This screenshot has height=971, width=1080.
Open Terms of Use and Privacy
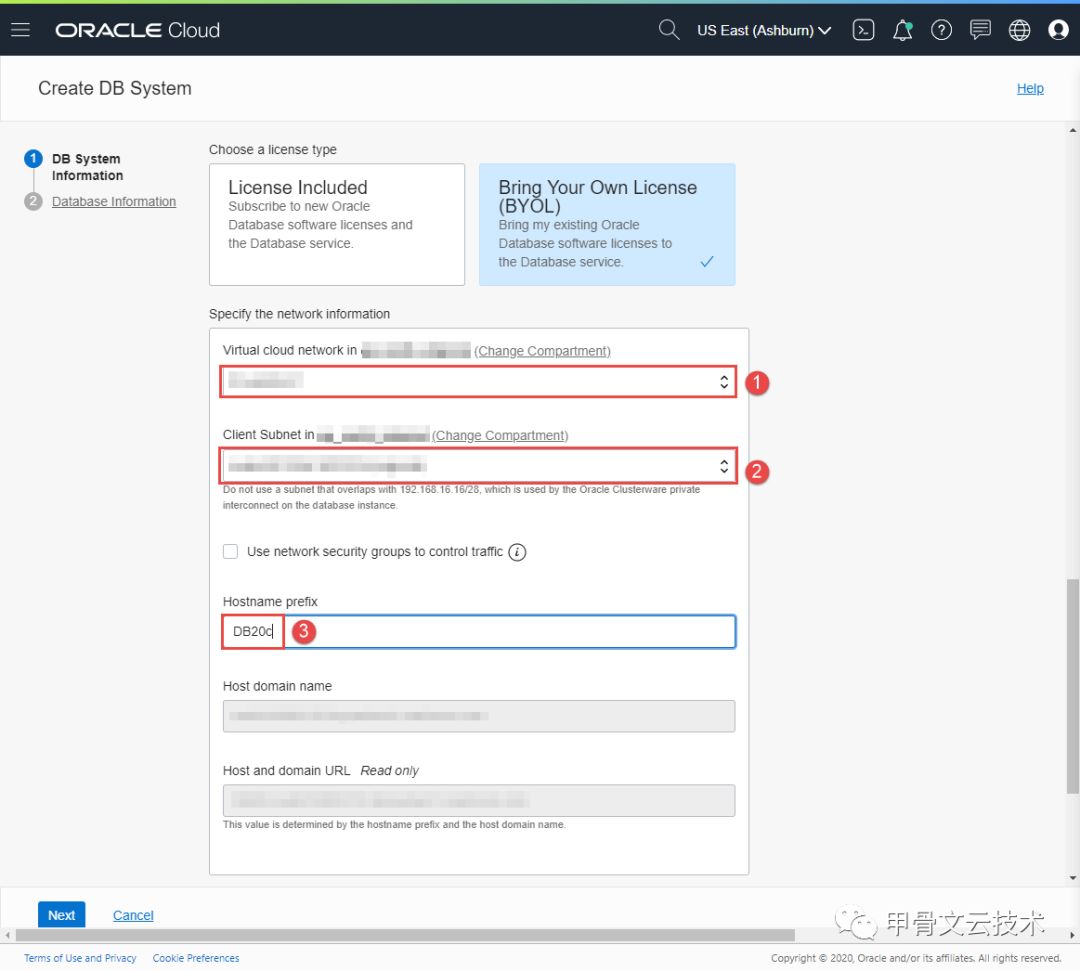point(80,958)
